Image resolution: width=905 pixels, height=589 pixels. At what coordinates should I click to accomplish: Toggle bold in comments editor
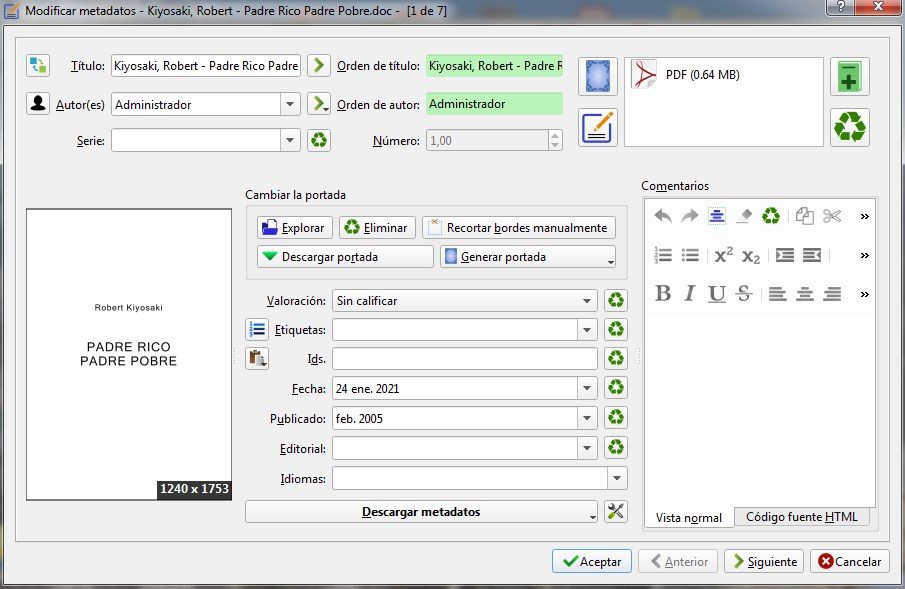[x=663, y=294]
